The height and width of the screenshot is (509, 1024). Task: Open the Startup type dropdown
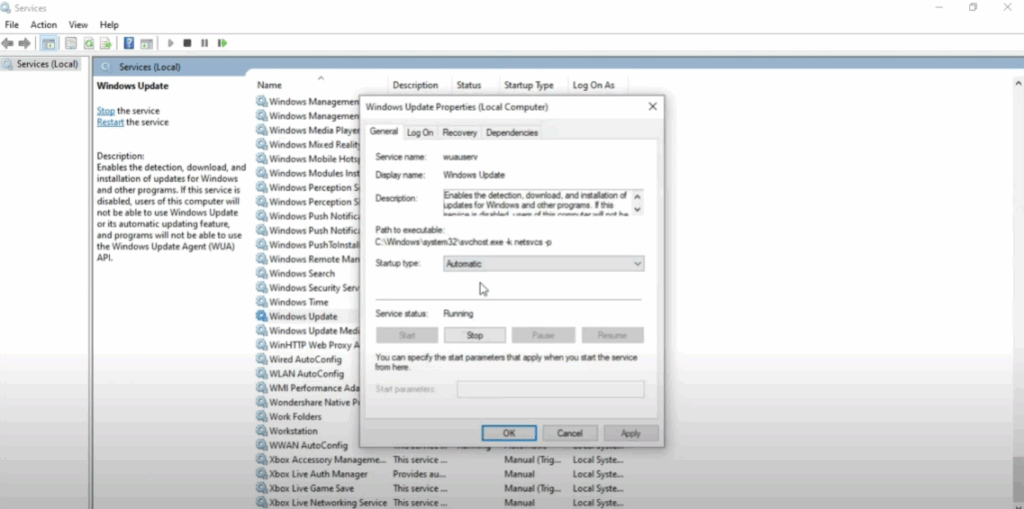(x=543, y=264)
